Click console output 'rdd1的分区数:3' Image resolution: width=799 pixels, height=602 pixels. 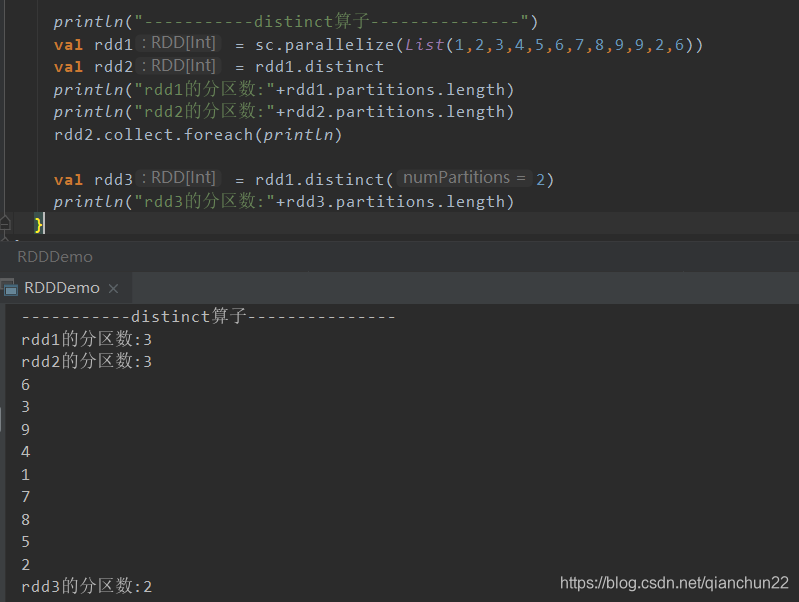point(87,339)
